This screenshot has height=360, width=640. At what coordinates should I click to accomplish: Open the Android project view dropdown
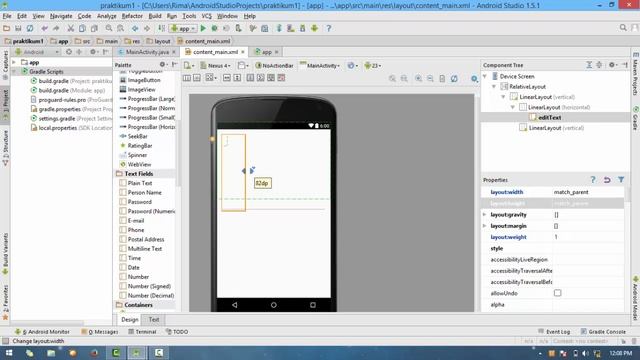pos(37,52)
